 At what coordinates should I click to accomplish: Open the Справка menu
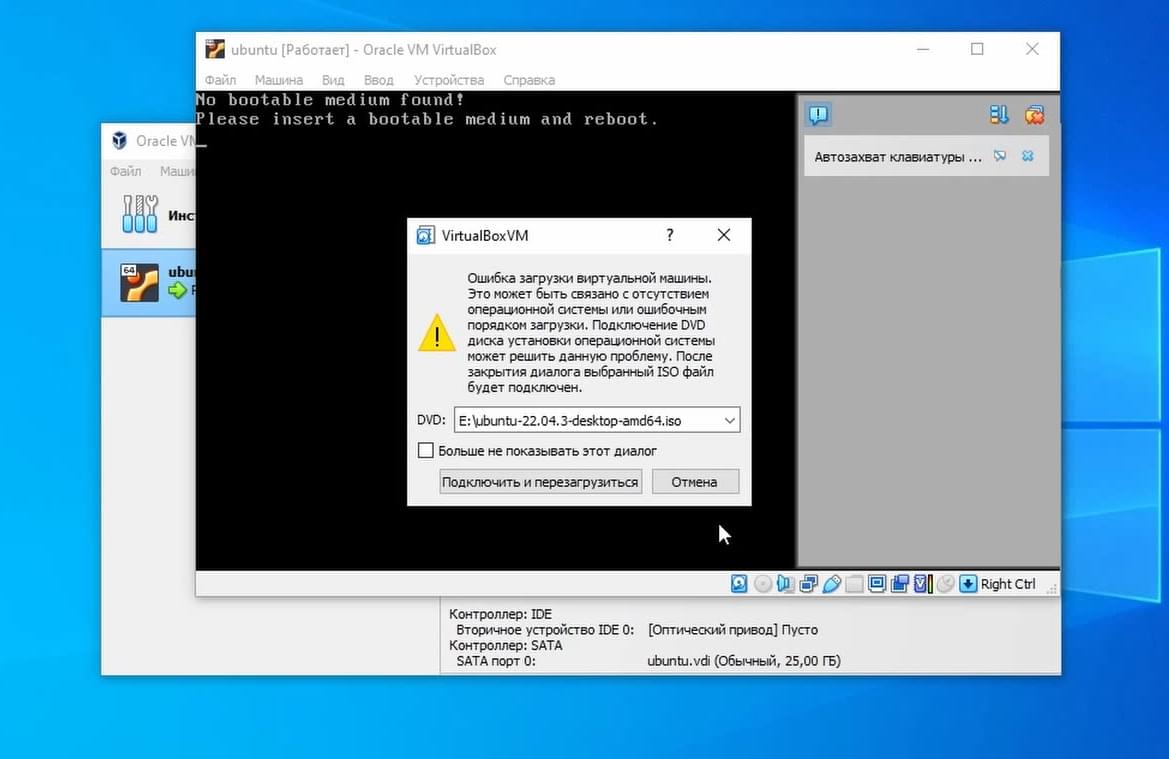point(529,80)
